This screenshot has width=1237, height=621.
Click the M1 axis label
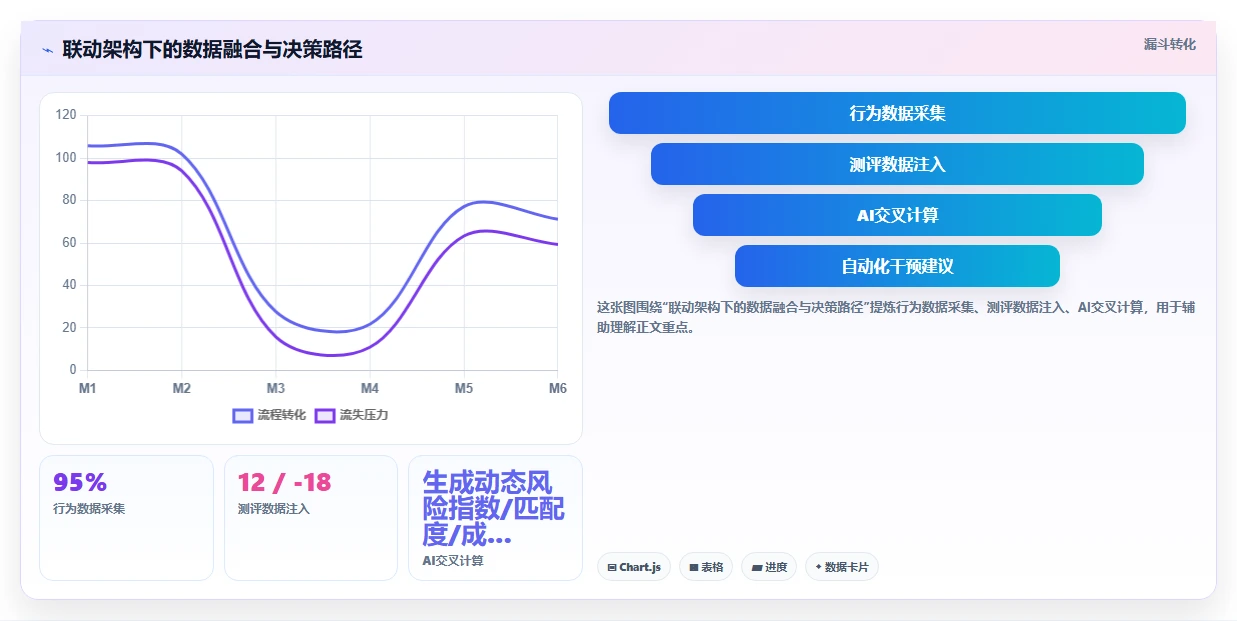tap(88, 388)
